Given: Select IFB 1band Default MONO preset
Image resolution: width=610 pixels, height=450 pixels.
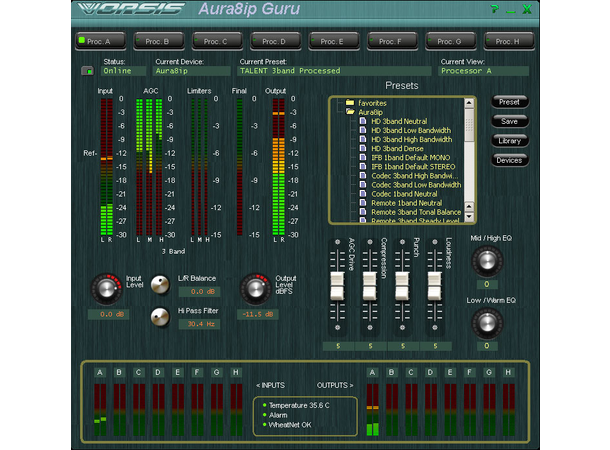Looking at the screenshot, I should point(405,158).
